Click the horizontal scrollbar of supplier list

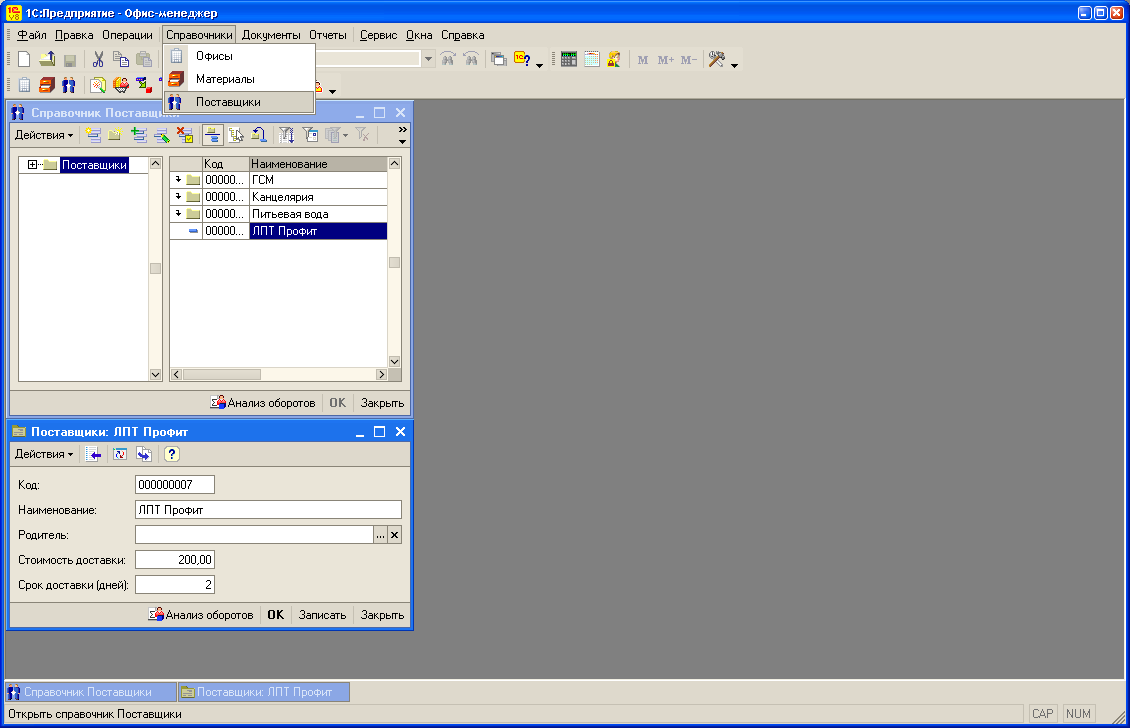279,374
